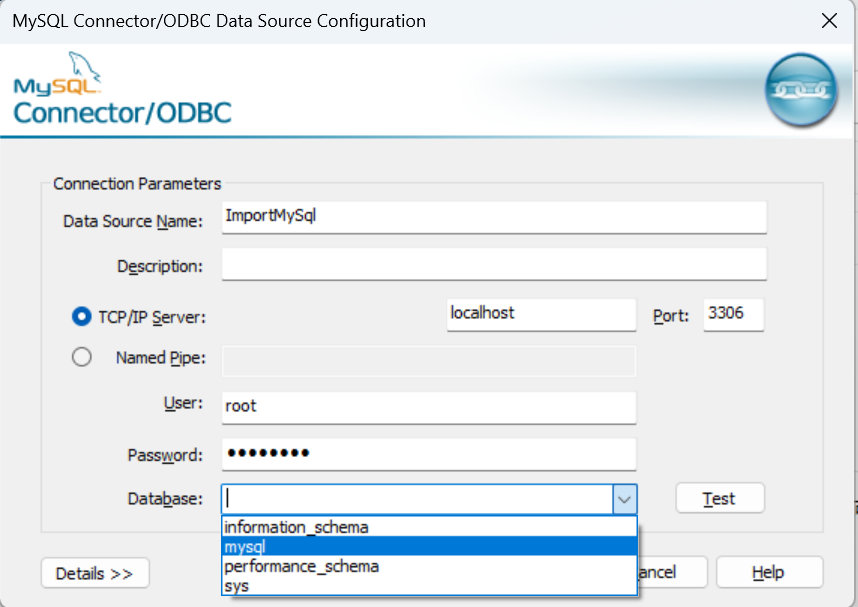Click the Data Source Name label

[x=133, y=221]
